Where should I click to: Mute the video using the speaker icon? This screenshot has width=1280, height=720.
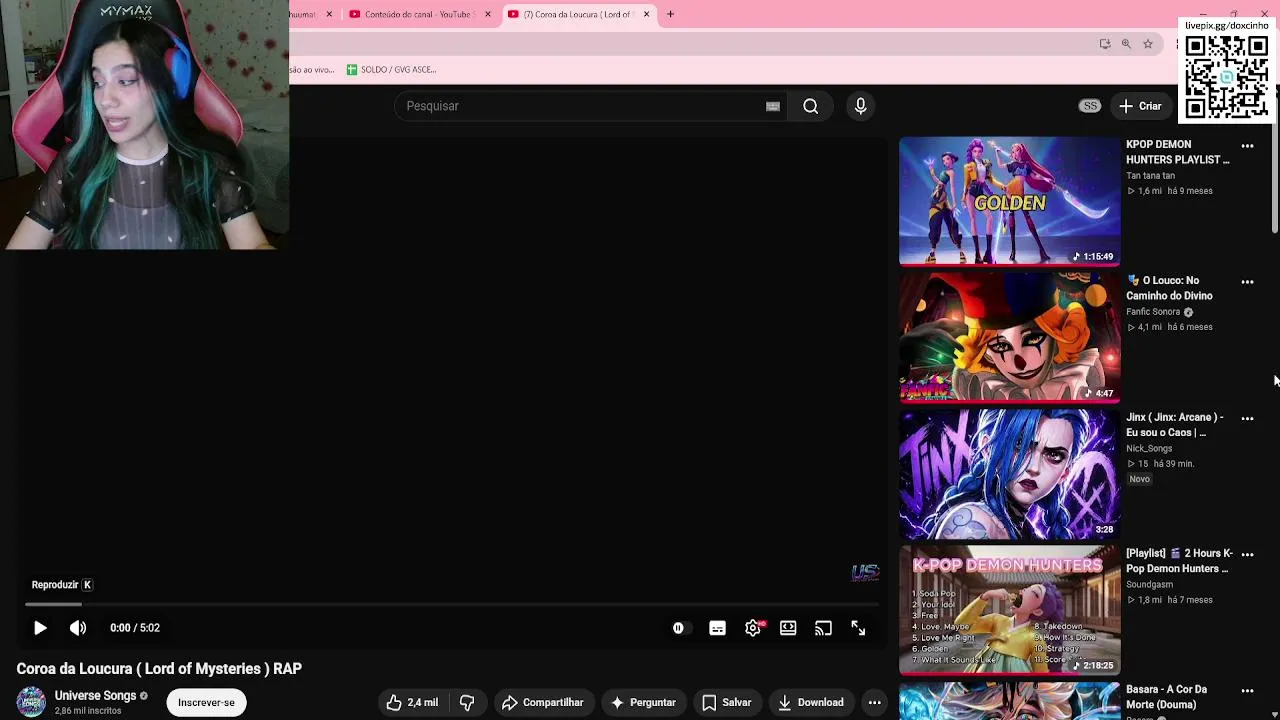(78, 628)
